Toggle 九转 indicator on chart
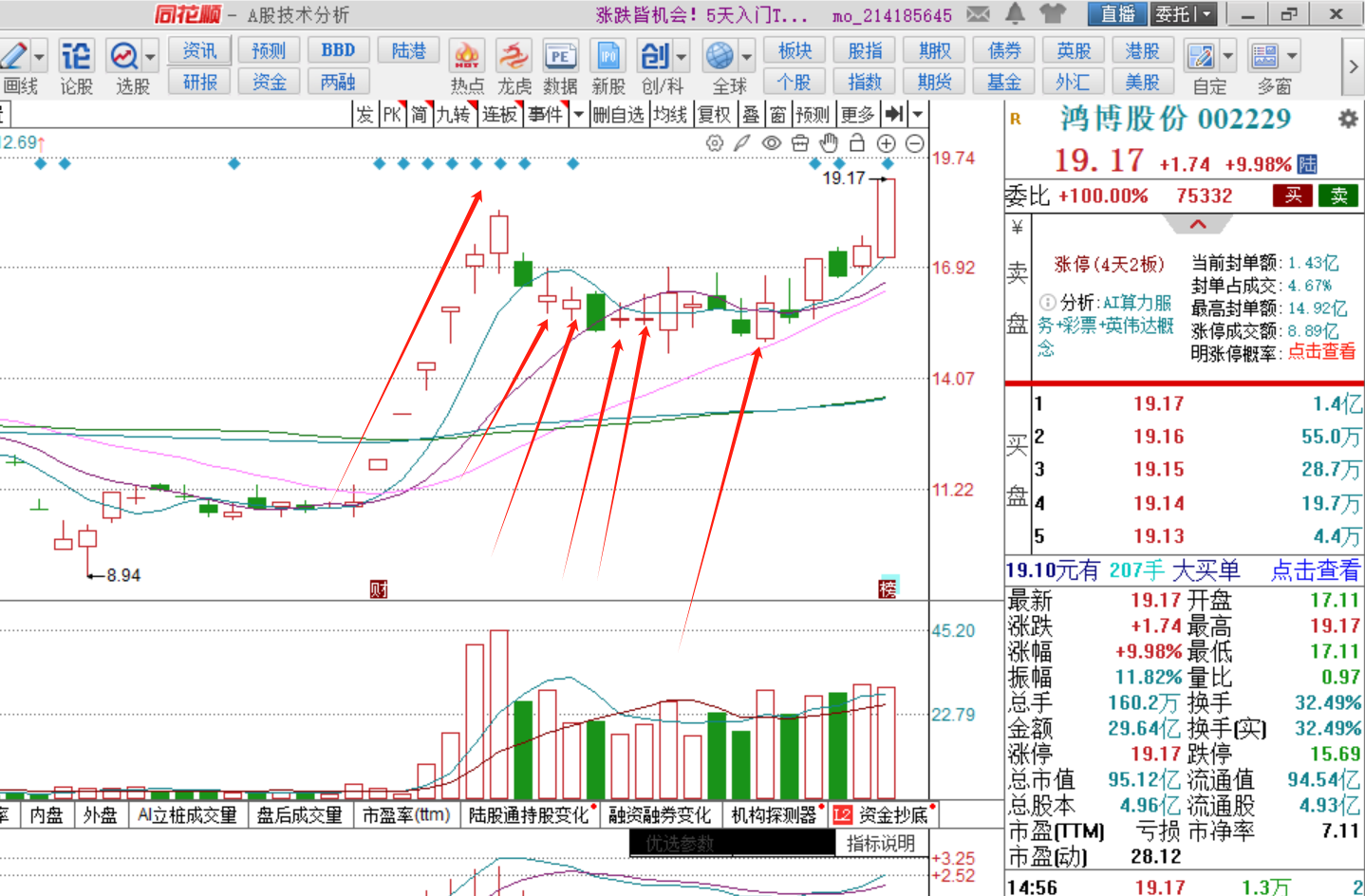The height and width of the screenshot is (896, 1365). coord(453,115)
